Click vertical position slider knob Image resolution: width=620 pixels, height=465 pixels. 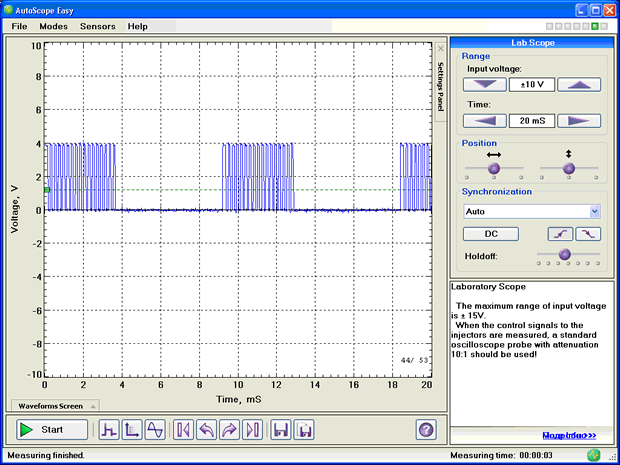pos(569,168)
